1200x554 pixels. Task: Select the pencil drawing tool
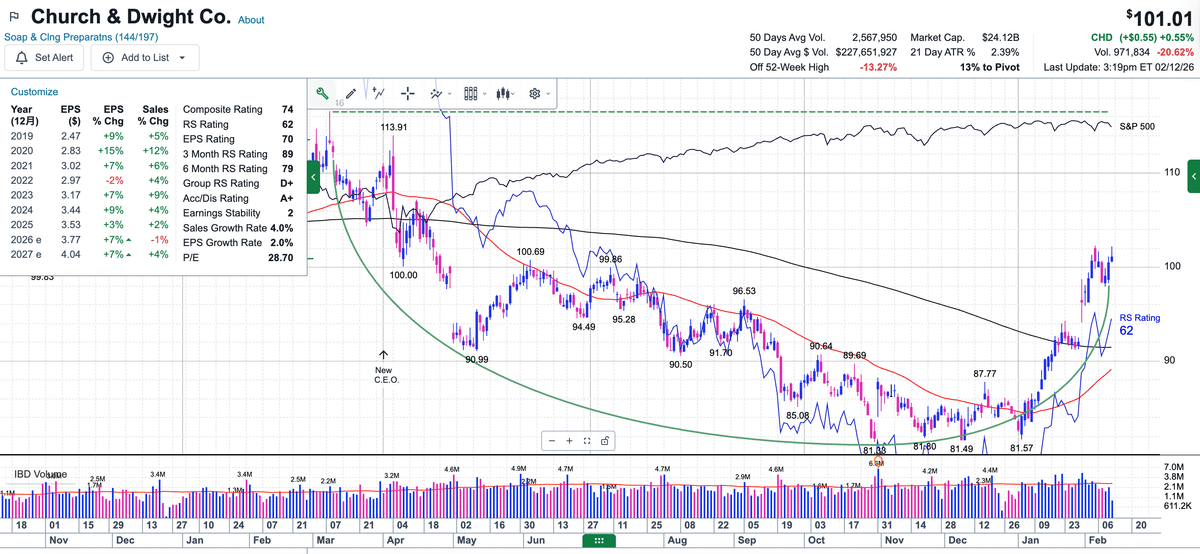(350, 93)
